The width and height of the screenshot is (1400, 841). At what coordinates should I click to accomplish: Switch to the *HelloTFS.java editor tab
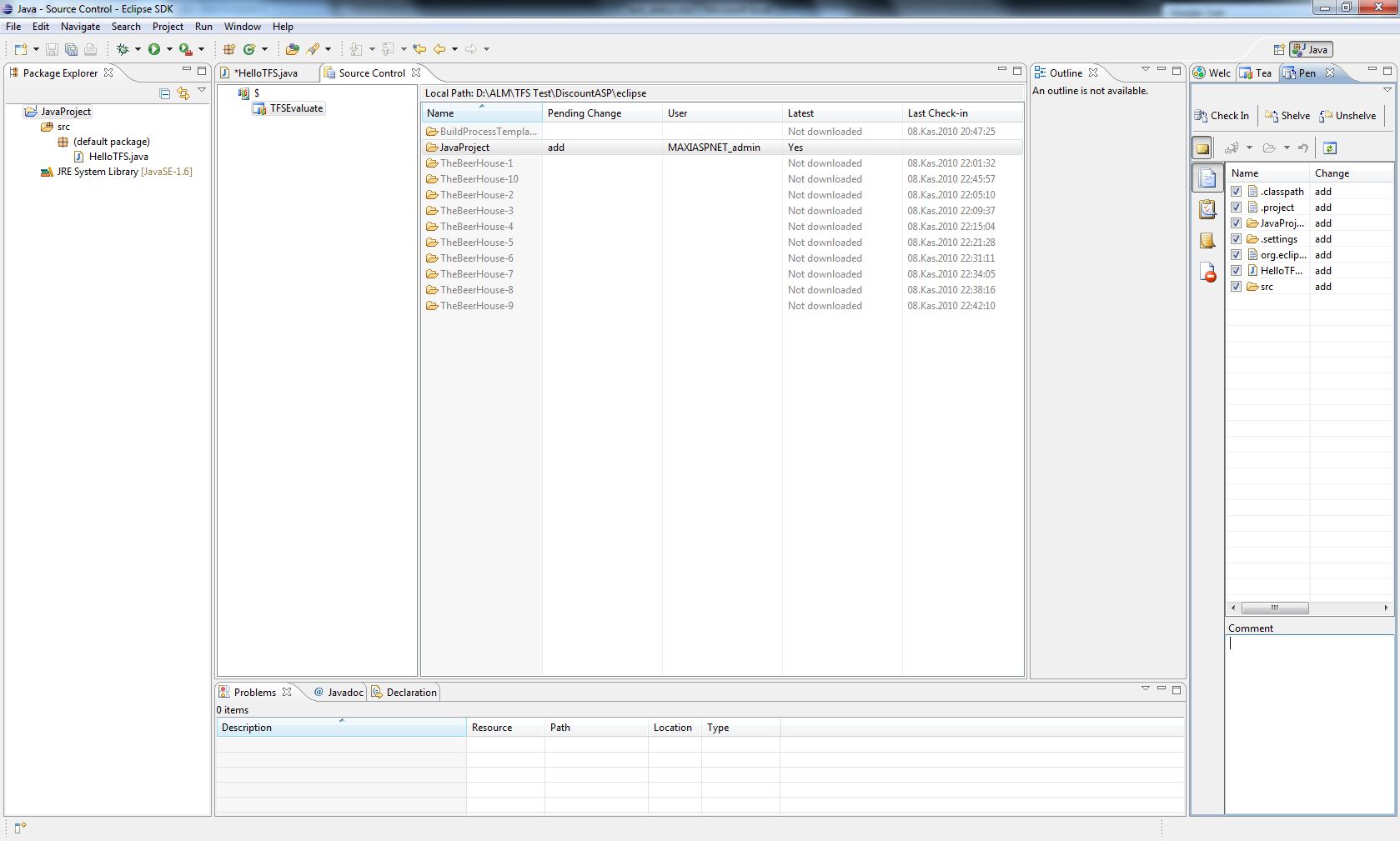click(x=266, y=73)
